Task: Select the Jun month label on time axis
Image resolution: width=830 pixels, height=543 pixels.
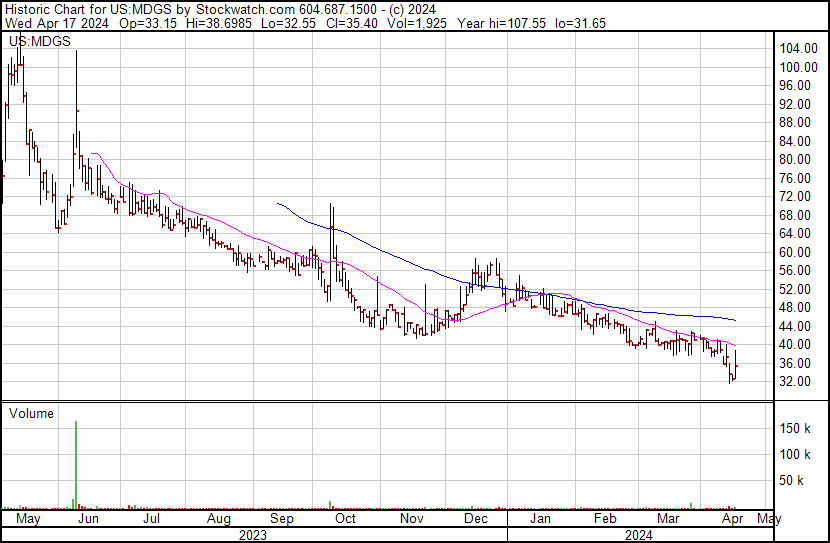Action: (88, 519)
